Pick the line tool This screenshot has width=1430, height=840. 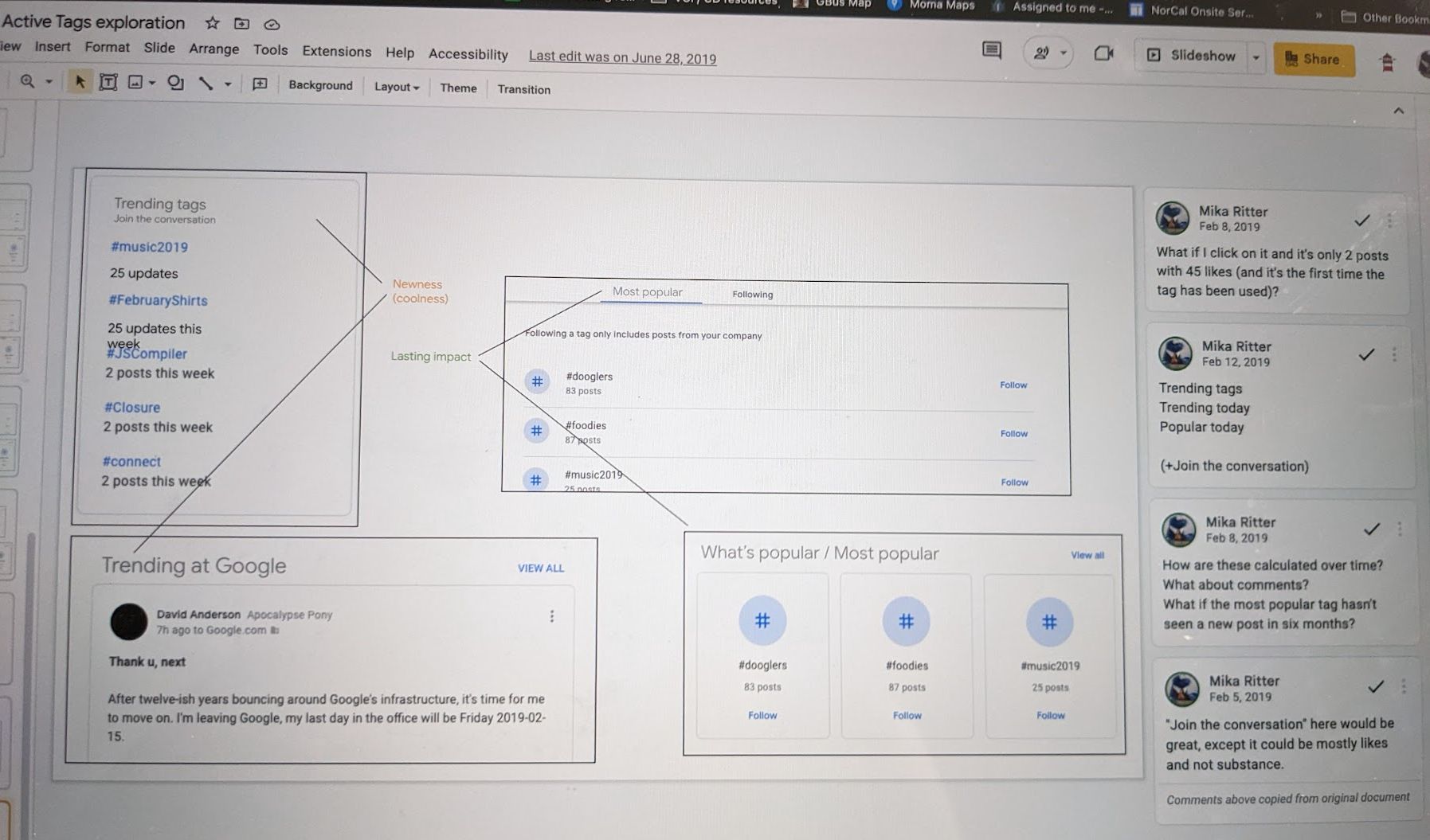tap(206, 83)
